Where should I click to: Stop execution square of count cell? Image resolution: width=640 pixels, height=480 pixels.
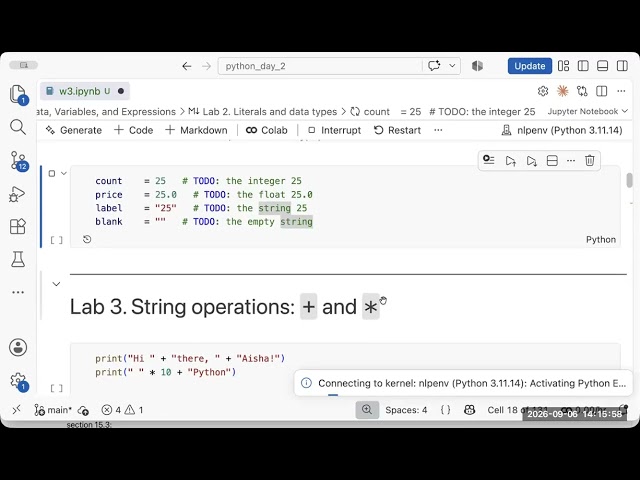click(x=52, y=173)
